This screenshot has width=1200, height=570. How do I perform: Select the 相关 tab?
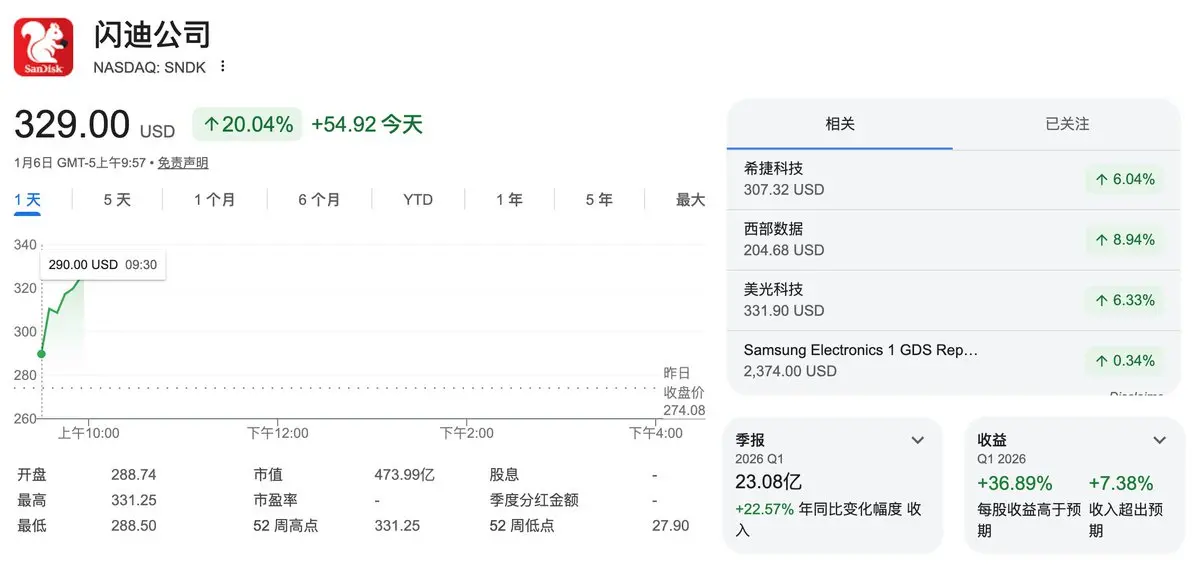pyautogui.click(x=840, y=124)
